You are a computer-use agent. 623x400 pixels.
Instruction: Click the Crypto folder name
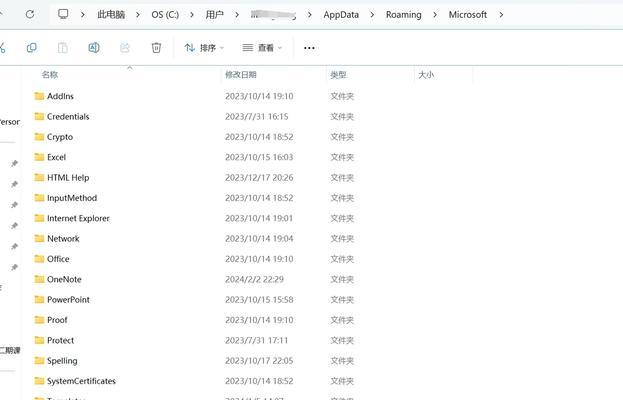tap(60, 137)
